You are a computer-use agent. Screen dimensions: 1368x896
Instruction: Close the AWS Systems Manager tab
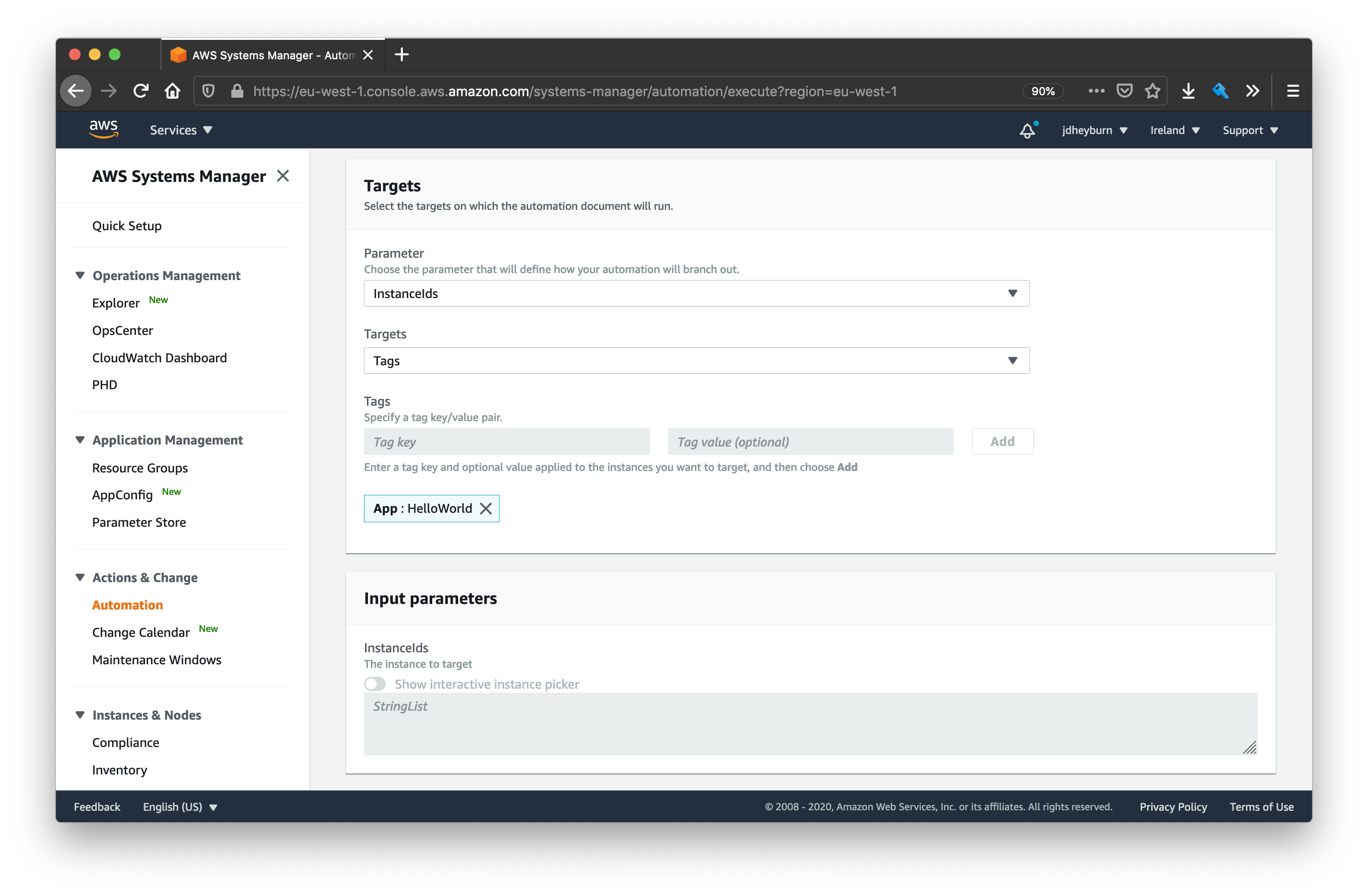click(368, 55)
